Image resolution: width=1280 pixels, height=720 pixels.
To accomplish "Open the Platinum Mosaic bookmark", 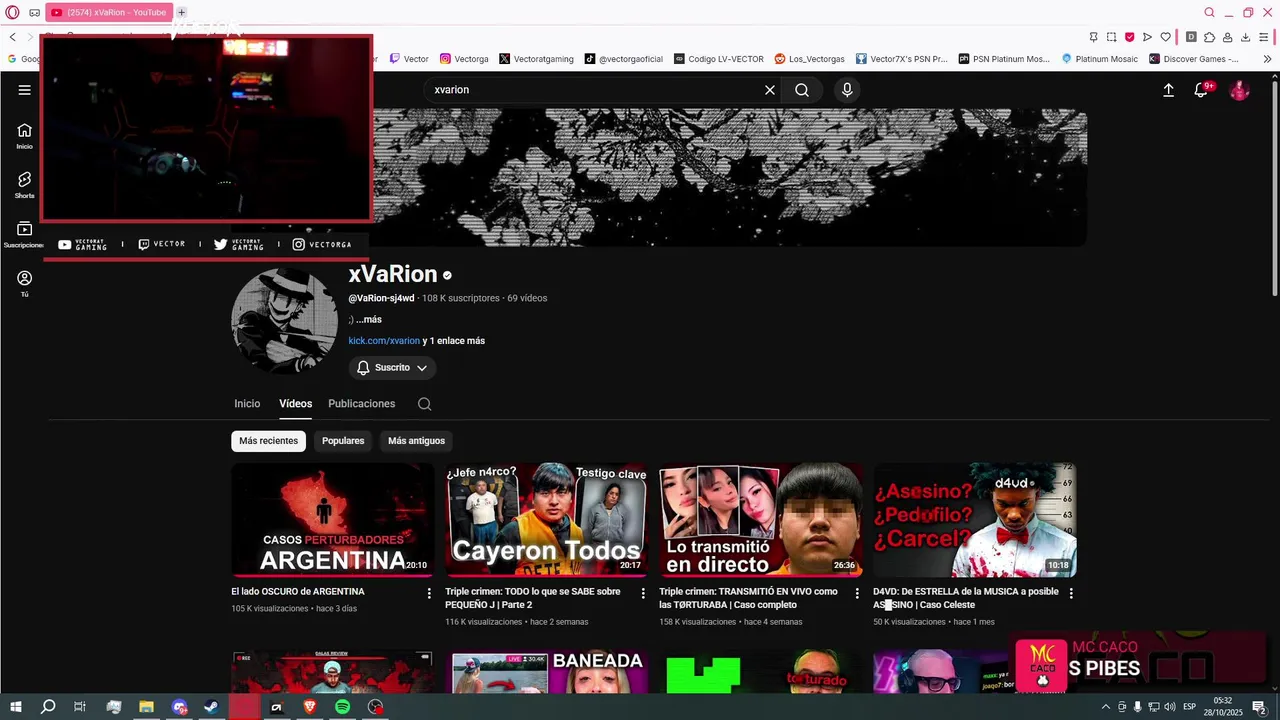I will click(1100, 59).
